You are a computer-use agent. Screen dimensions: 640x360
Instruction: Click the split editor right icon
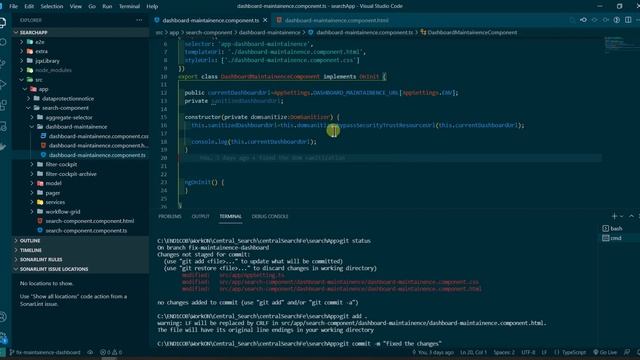click(628, 20)
